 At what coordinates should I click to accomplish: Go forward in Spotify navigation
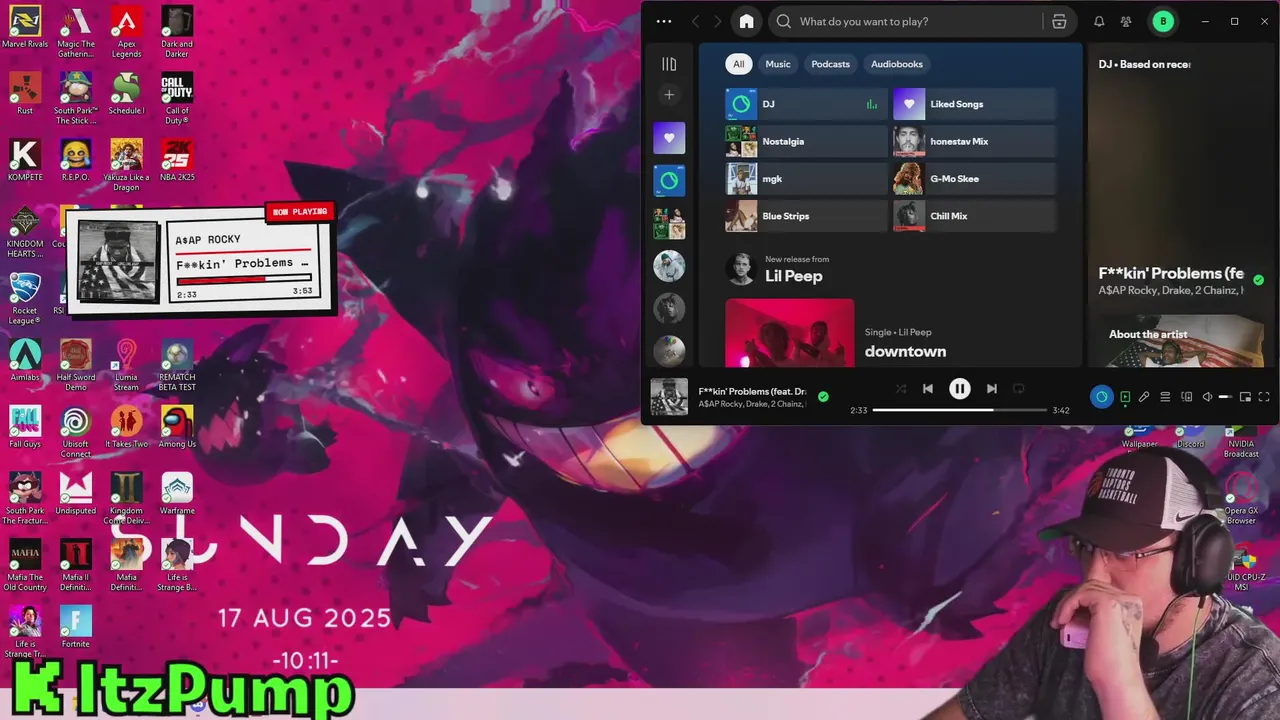717,21
